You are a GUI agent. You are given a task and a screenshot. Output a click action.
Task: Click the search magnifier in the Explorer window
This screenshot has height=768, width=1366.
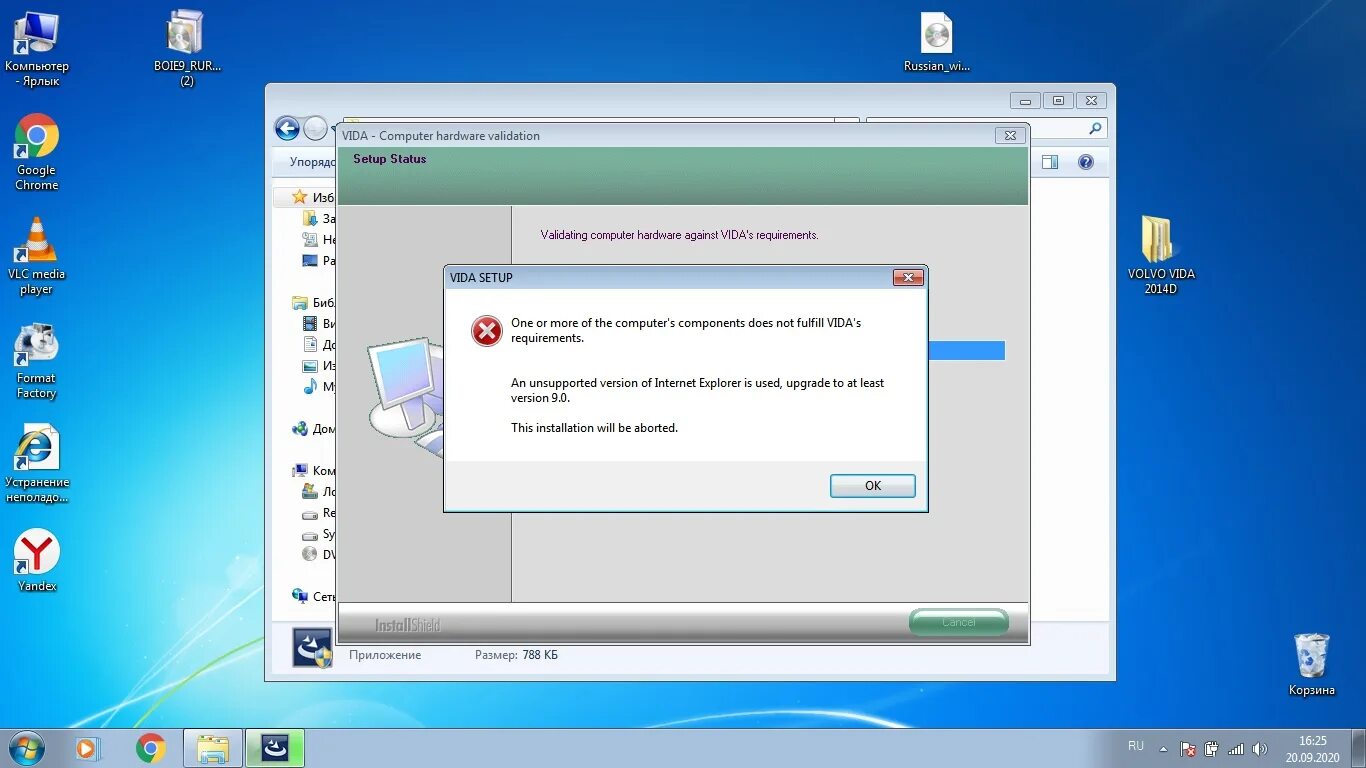coord(1095,128)
